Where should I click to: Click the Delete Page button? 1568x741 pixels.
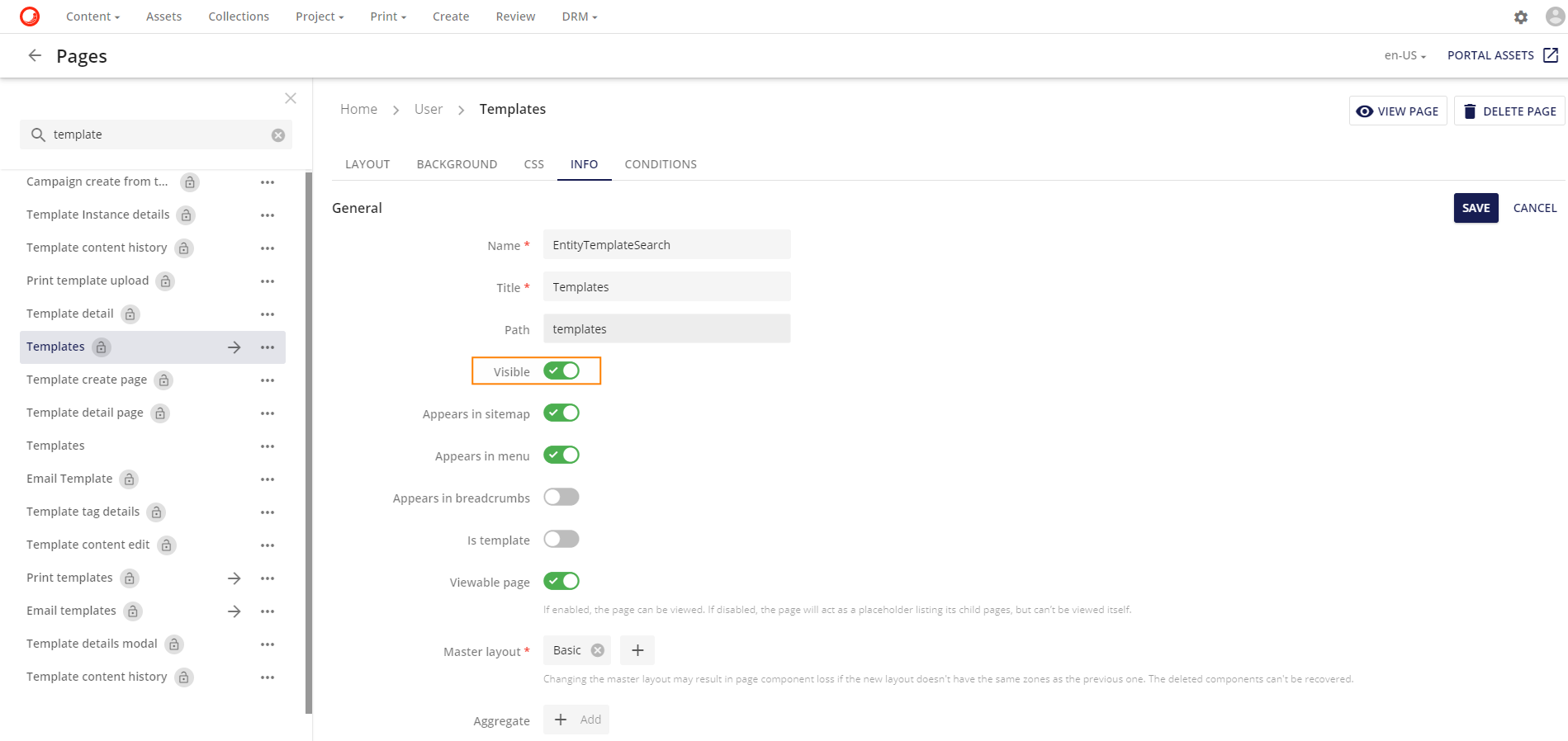click(x=1509, y=111)
